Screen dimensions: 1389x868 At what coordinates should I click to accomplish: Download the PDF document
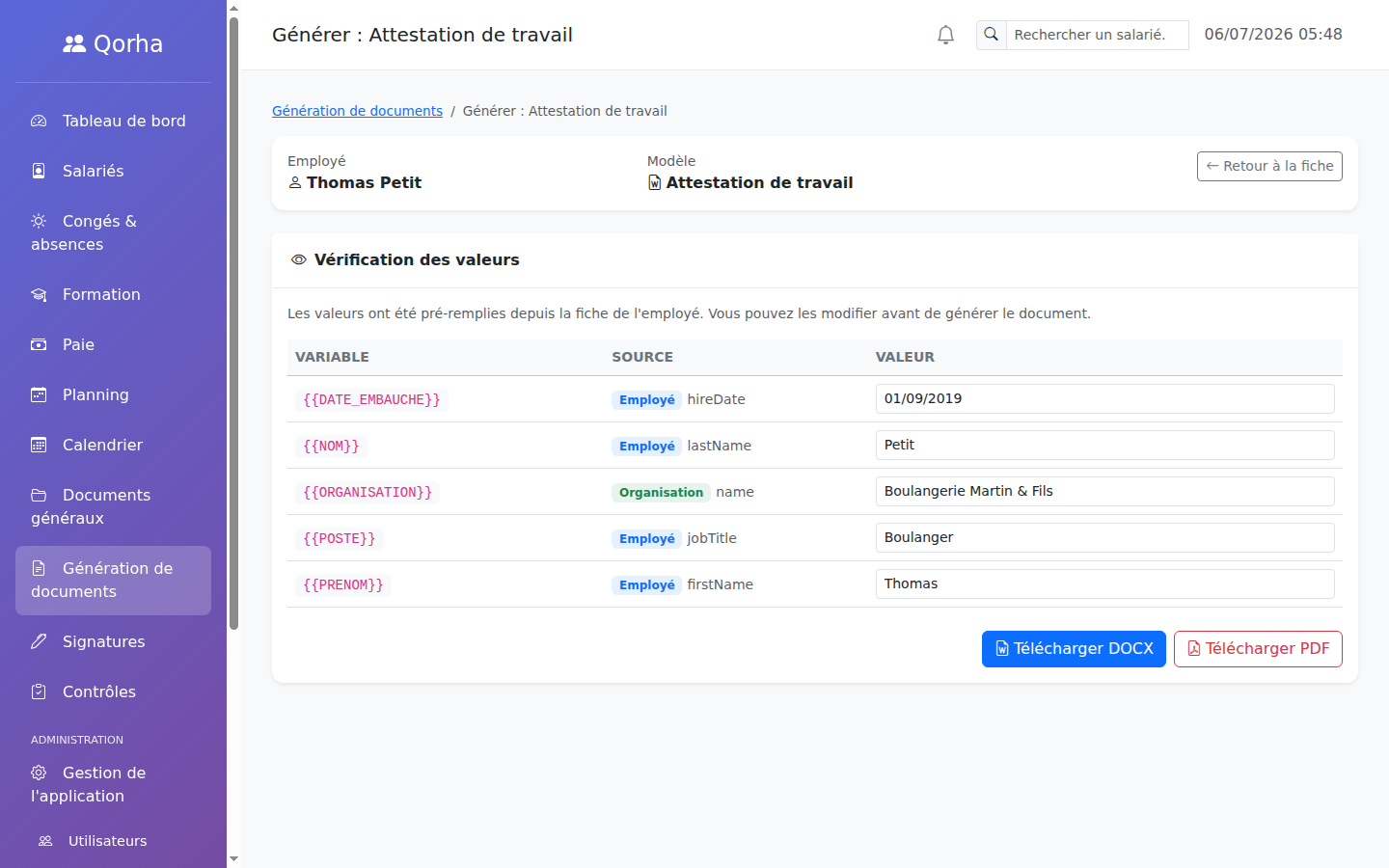1258,649
